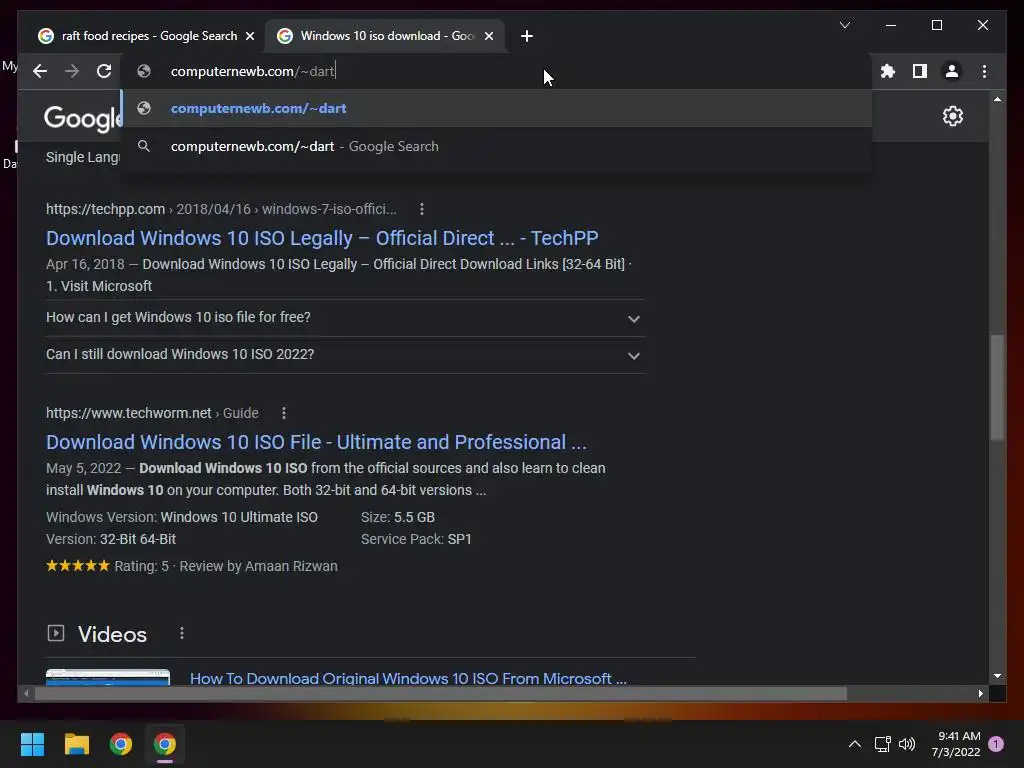Click the horizontal scroll right arrow
Screen dimensions: 1024x768
tap(980, 694)
